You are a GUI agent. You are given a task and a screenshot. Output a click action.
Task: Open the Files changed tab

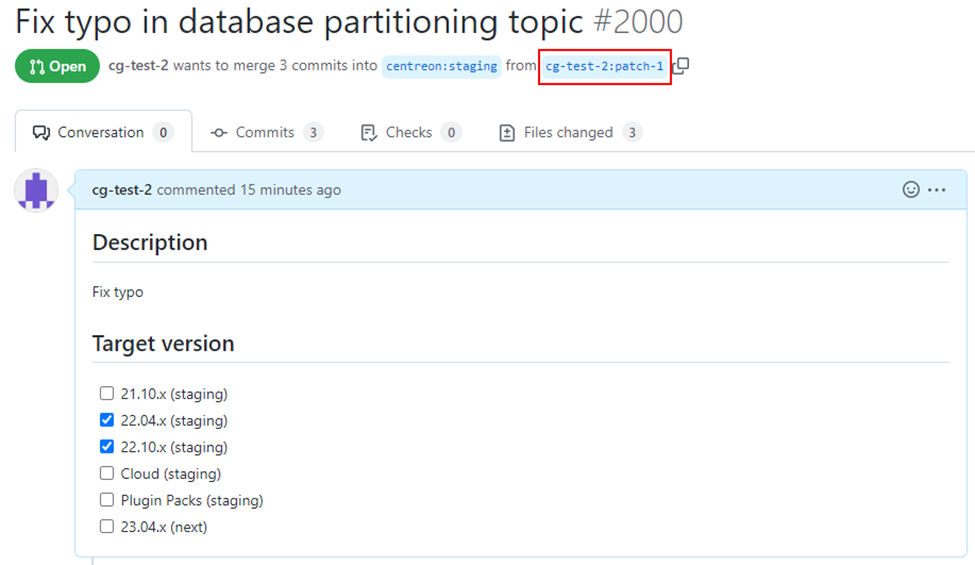click(x=569, y=132)
